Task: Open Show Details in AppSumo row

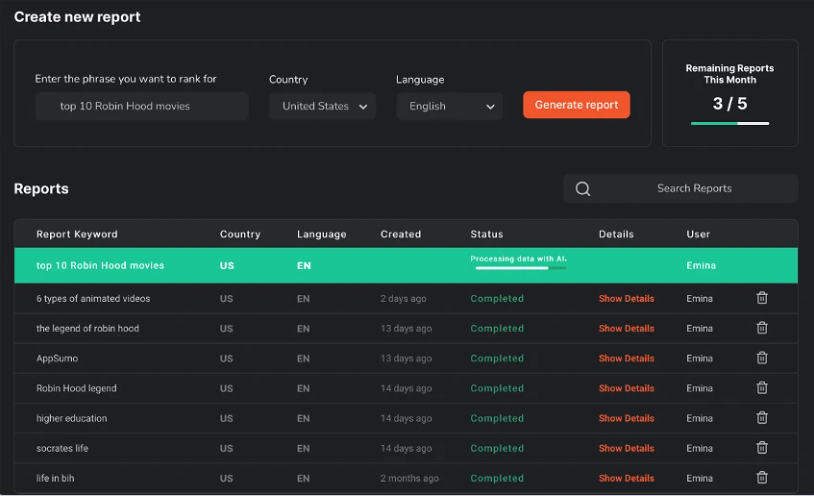Action: [626, 358]
